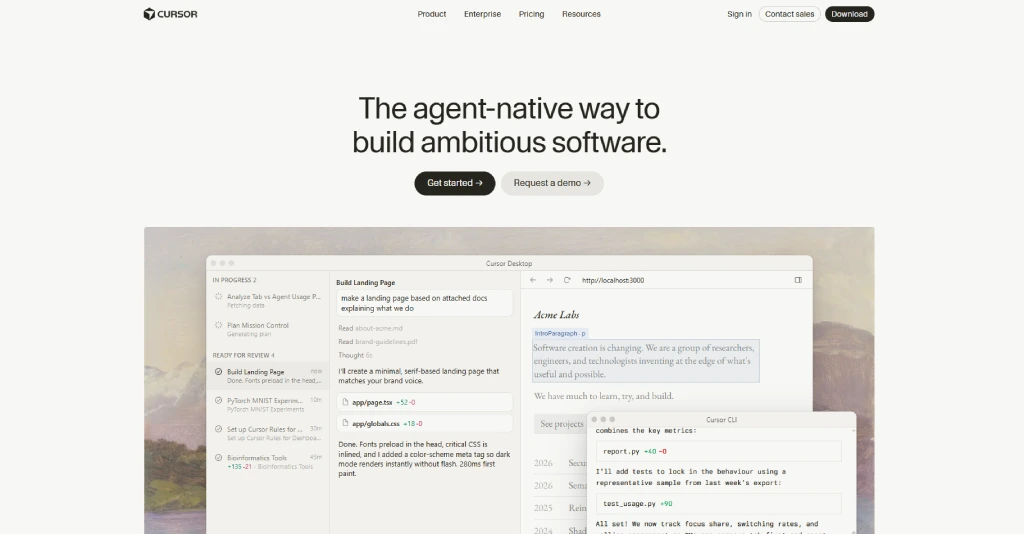
Task: Open the Resources menu
Action: (x=581, y=14)
